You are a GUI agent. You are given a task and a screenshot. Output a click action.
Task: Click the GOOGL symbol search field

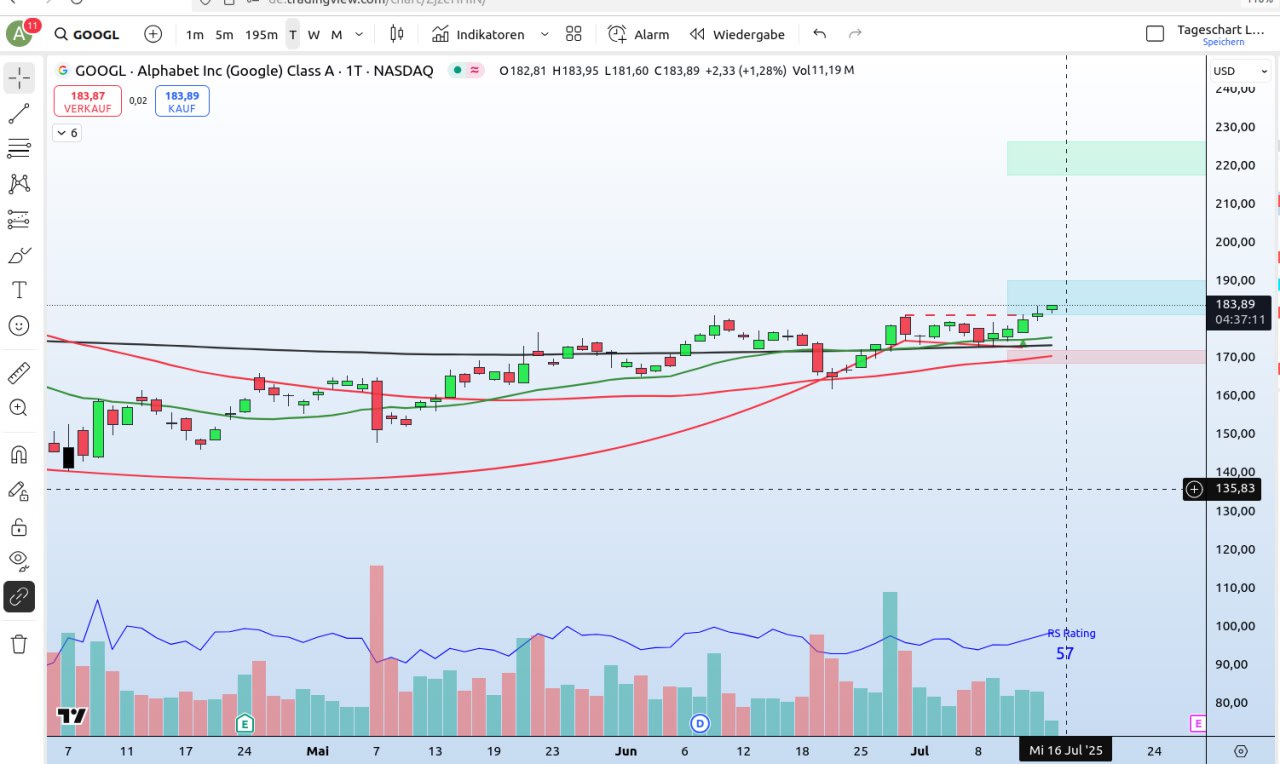click(87, 34)
